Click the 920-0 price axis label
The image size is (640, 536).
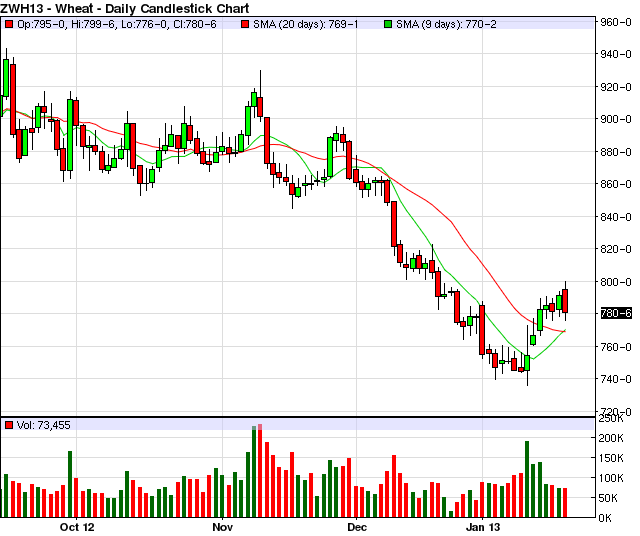[616, 87]
